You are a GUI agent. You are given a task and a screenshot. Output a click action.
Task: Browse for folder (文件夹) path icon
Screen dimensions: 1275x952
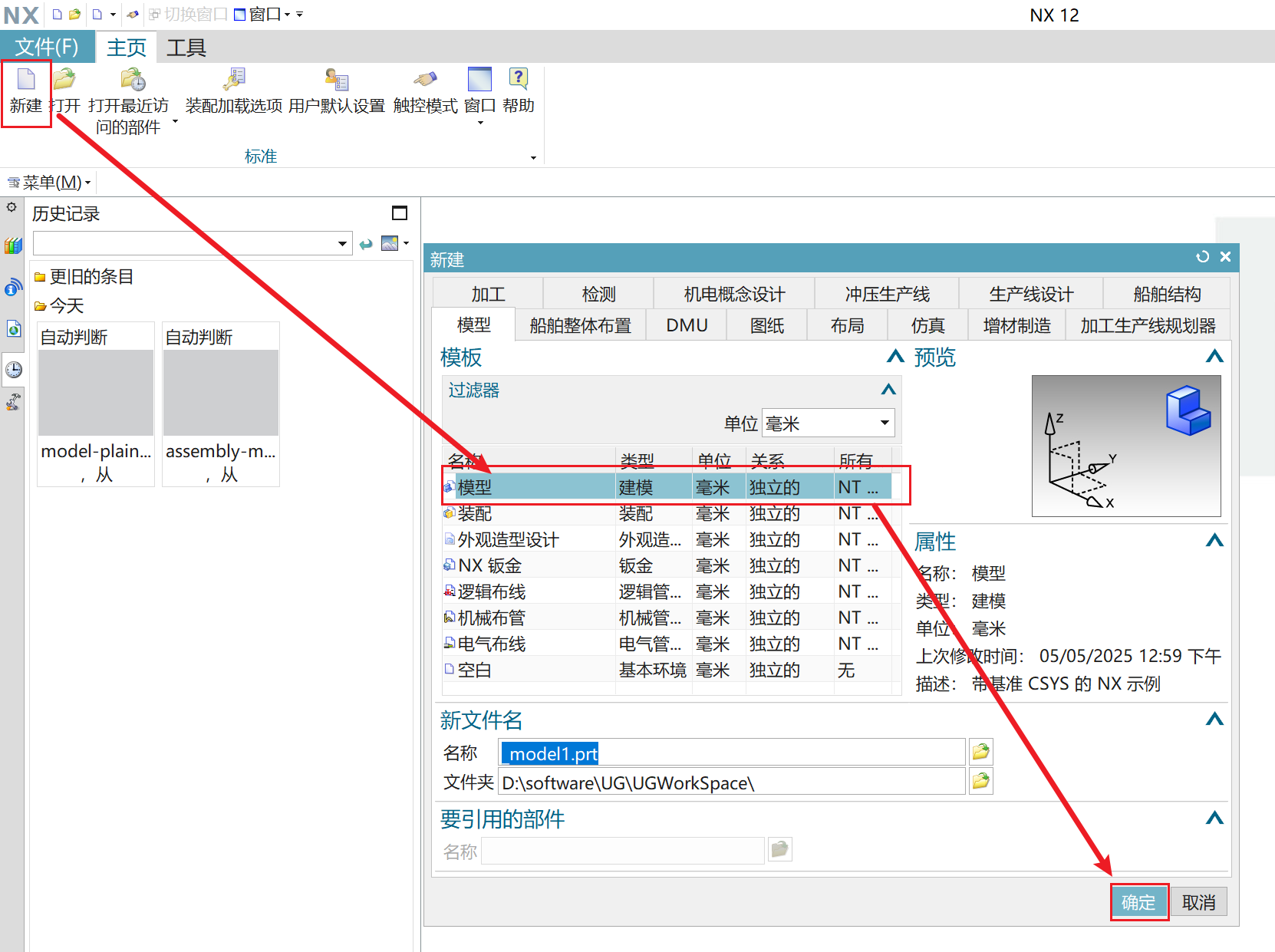(980, 782)
